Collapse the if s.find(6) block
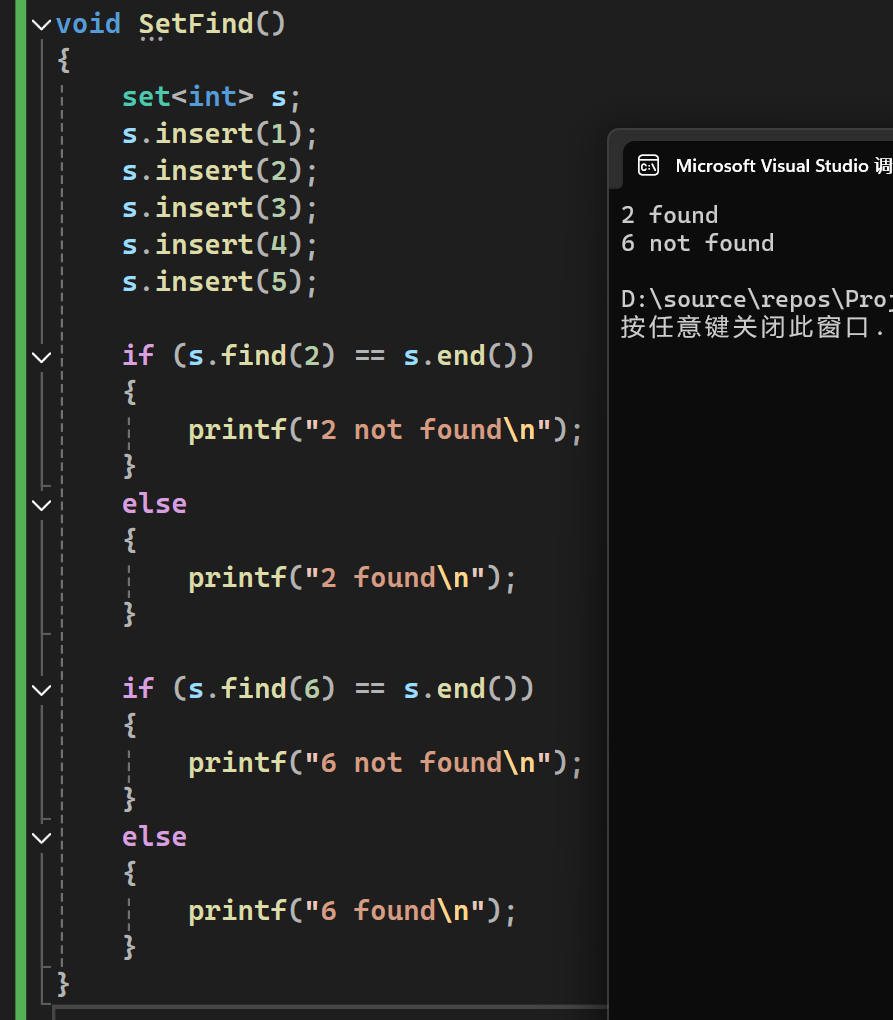The height and width of the screenshot is (1020, 893). (41, 689)
